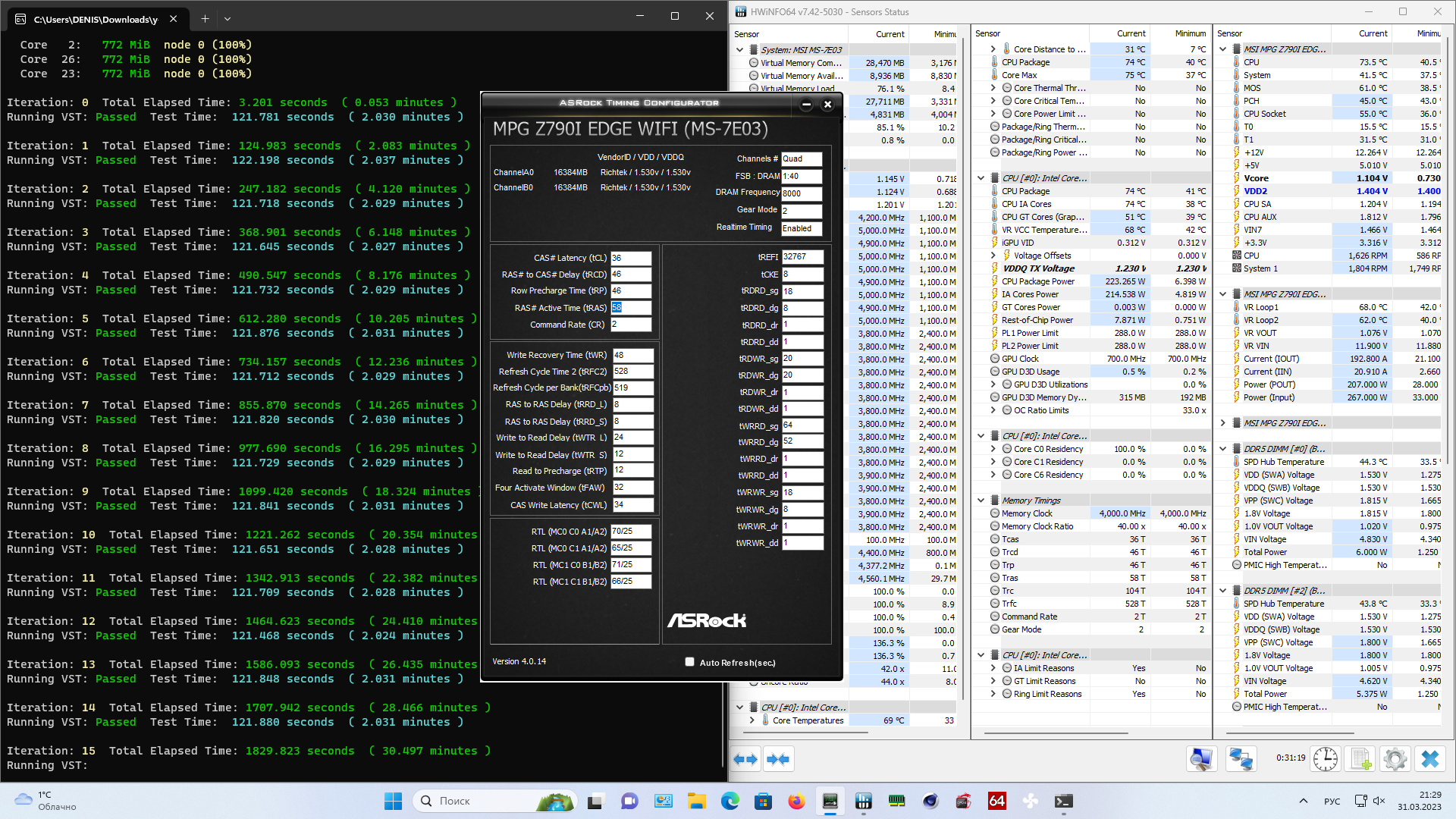Open HWiNFO sensor settings gear
1456x819 pixels.
[x=1395, y=759]
